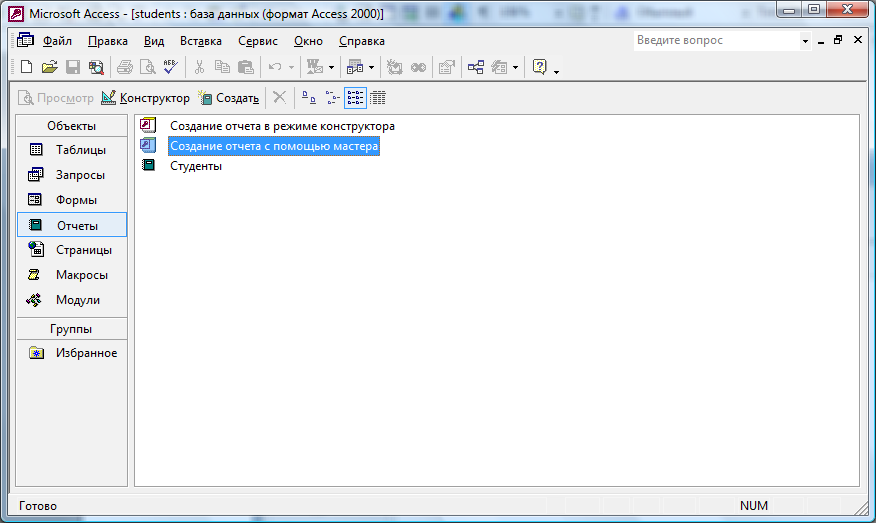876x523 pixels.
Task: Open the Избранное group
Action: [72, 353]
